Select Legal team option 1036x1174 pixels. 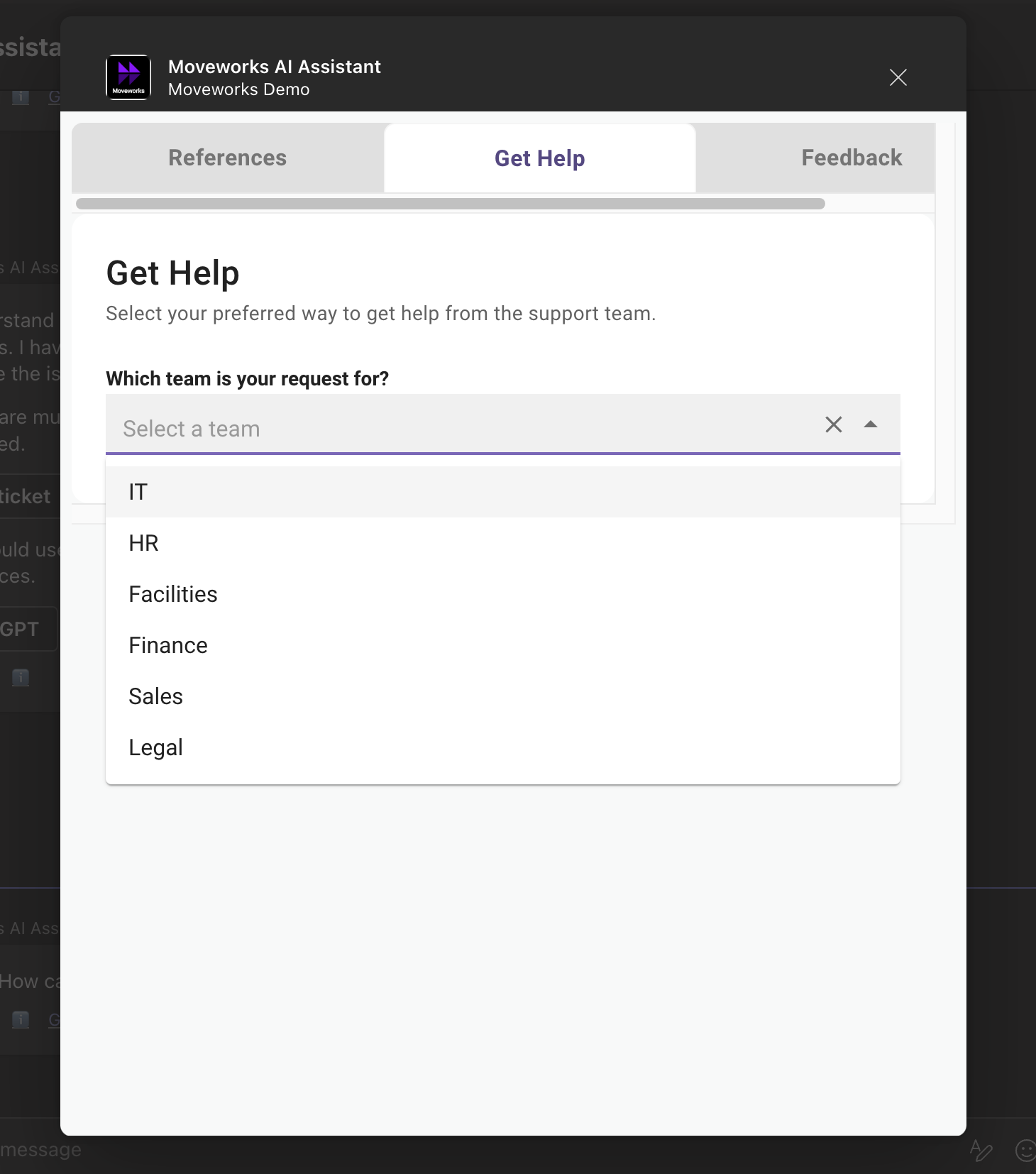click(x=503, y=747)
